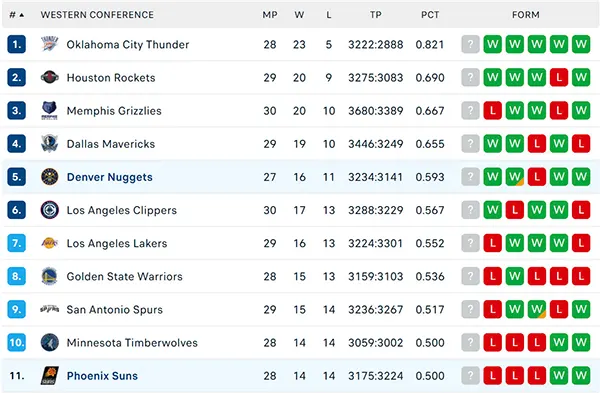Sort standings by the MP column header
Image resolution: width=600 pixels, height=393 pixels.
(x=270, y=15)
